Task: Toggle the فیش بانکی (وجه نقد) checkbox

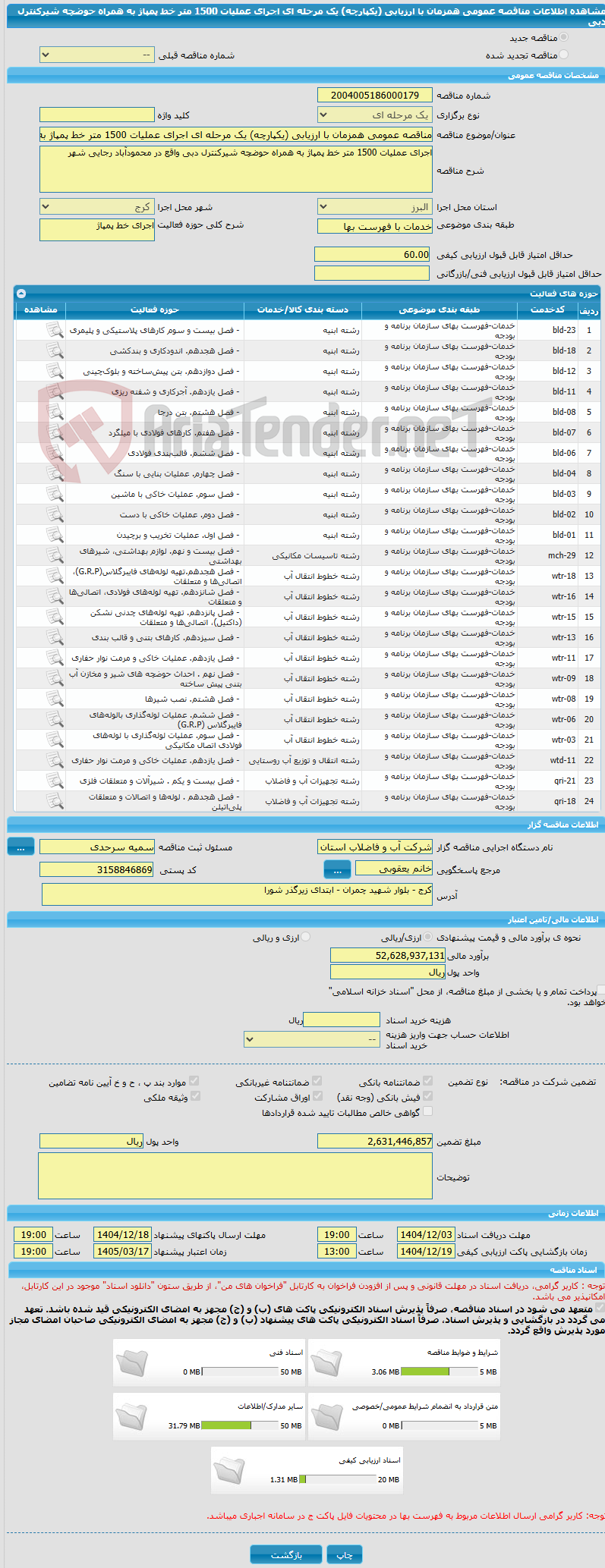Action: (427, 1096)
